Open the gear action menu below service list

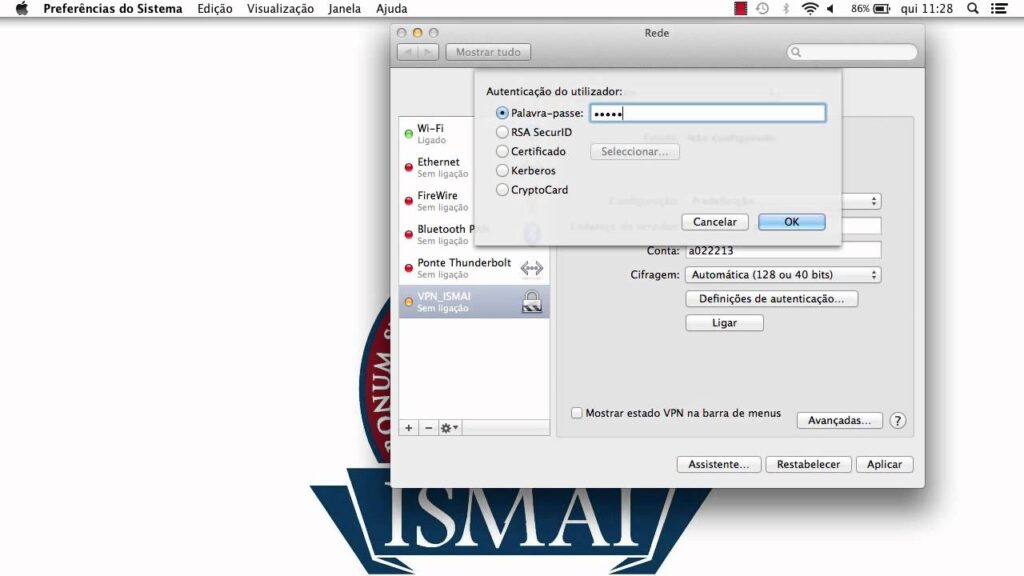[449, 428]
